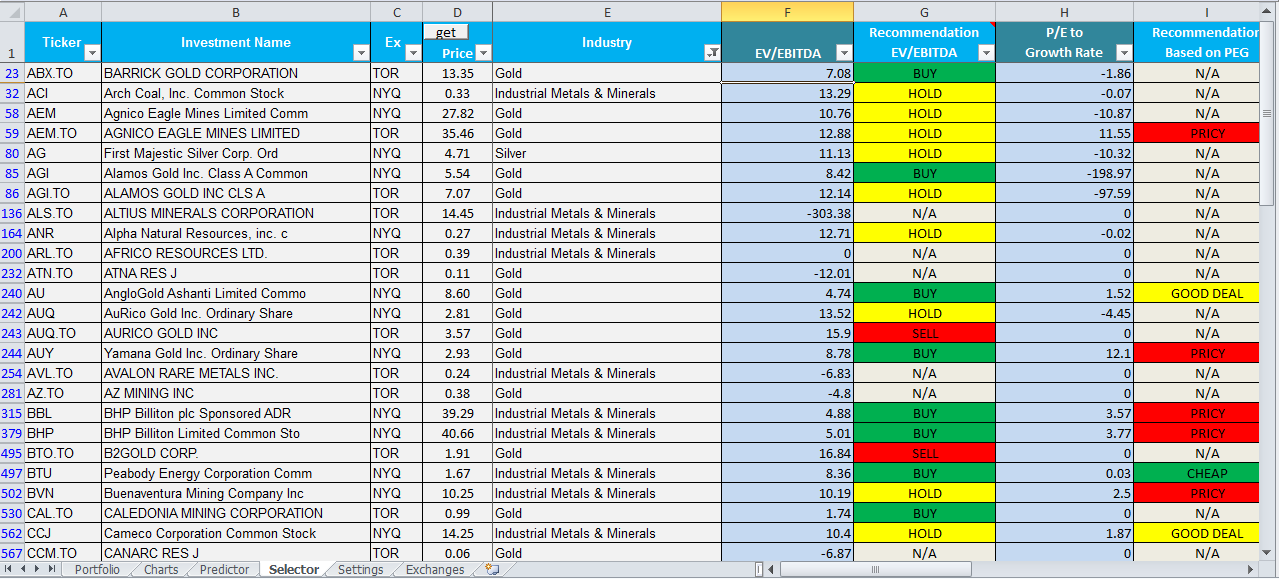
Task: Switch to the Exchanges sheet tab
Action: [435, 570]
